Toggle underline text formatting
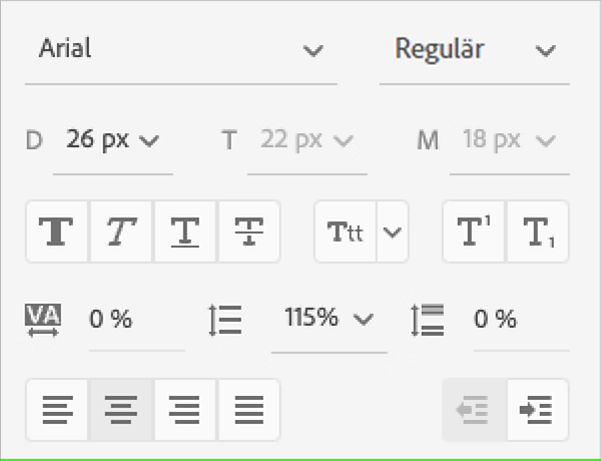This screenshot has height=461, width=601. pyautogui.click(x=185, y=232)
